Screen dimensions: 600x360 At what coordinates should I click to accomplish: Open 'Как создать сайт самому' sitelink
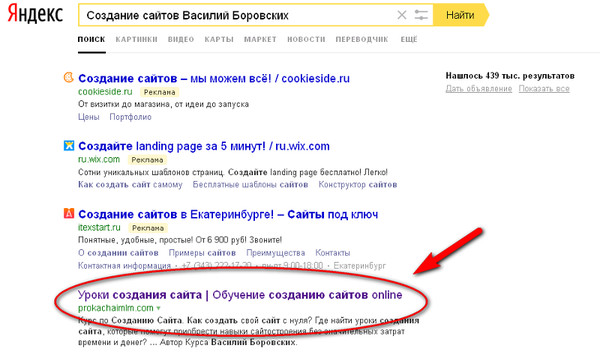[x=130, y=185]
